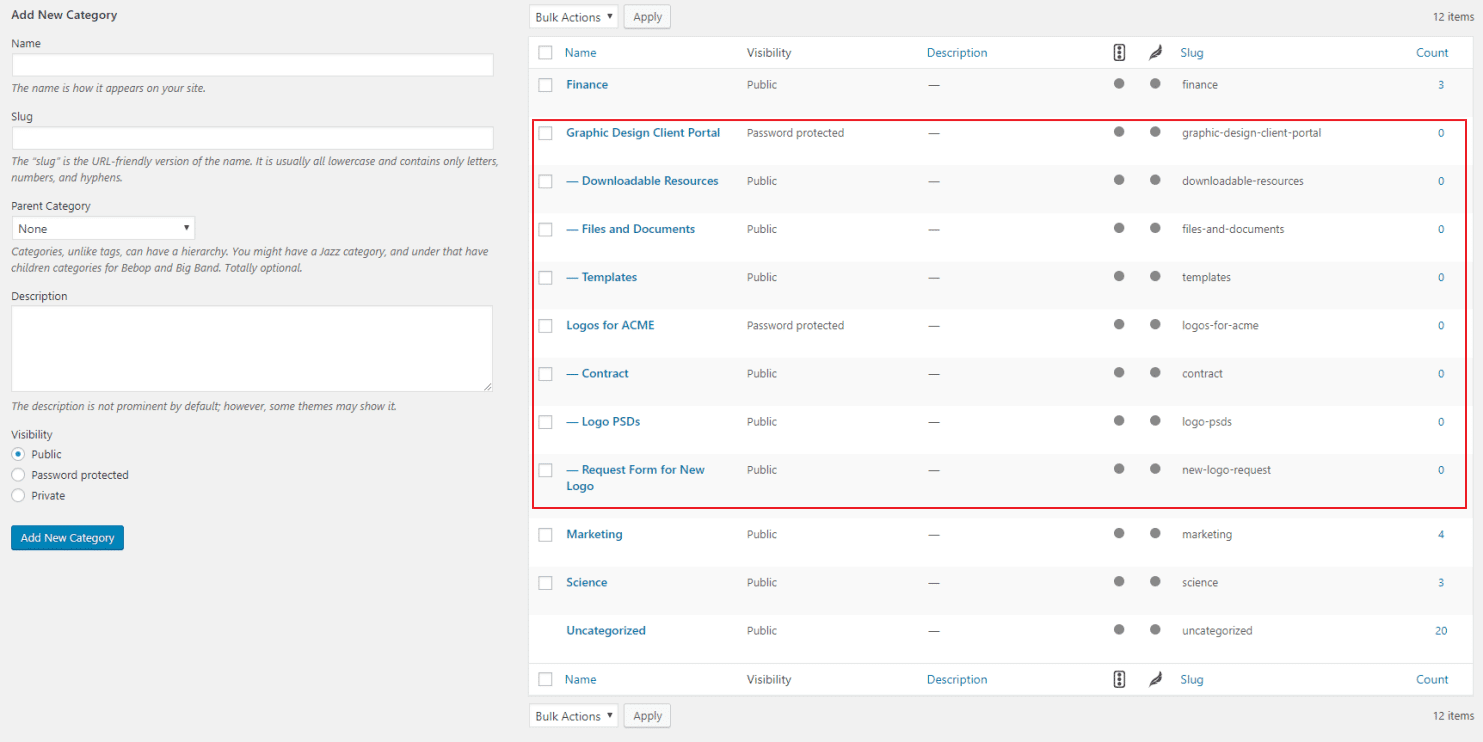Click the feather icon in the bottom table header
Viewport: 1483px width, 742px height.
tap(1156, 679)
